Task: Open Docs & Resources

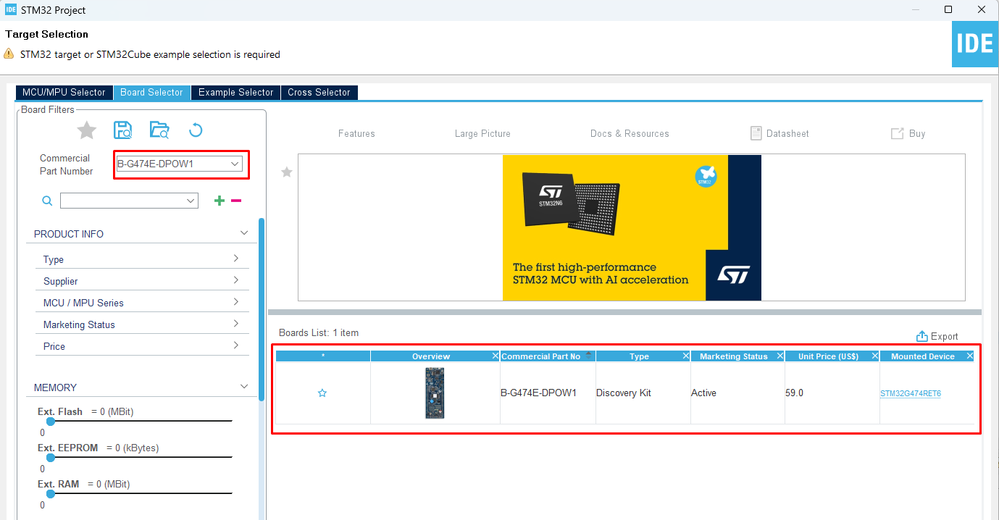Action: tap(629, 134)
